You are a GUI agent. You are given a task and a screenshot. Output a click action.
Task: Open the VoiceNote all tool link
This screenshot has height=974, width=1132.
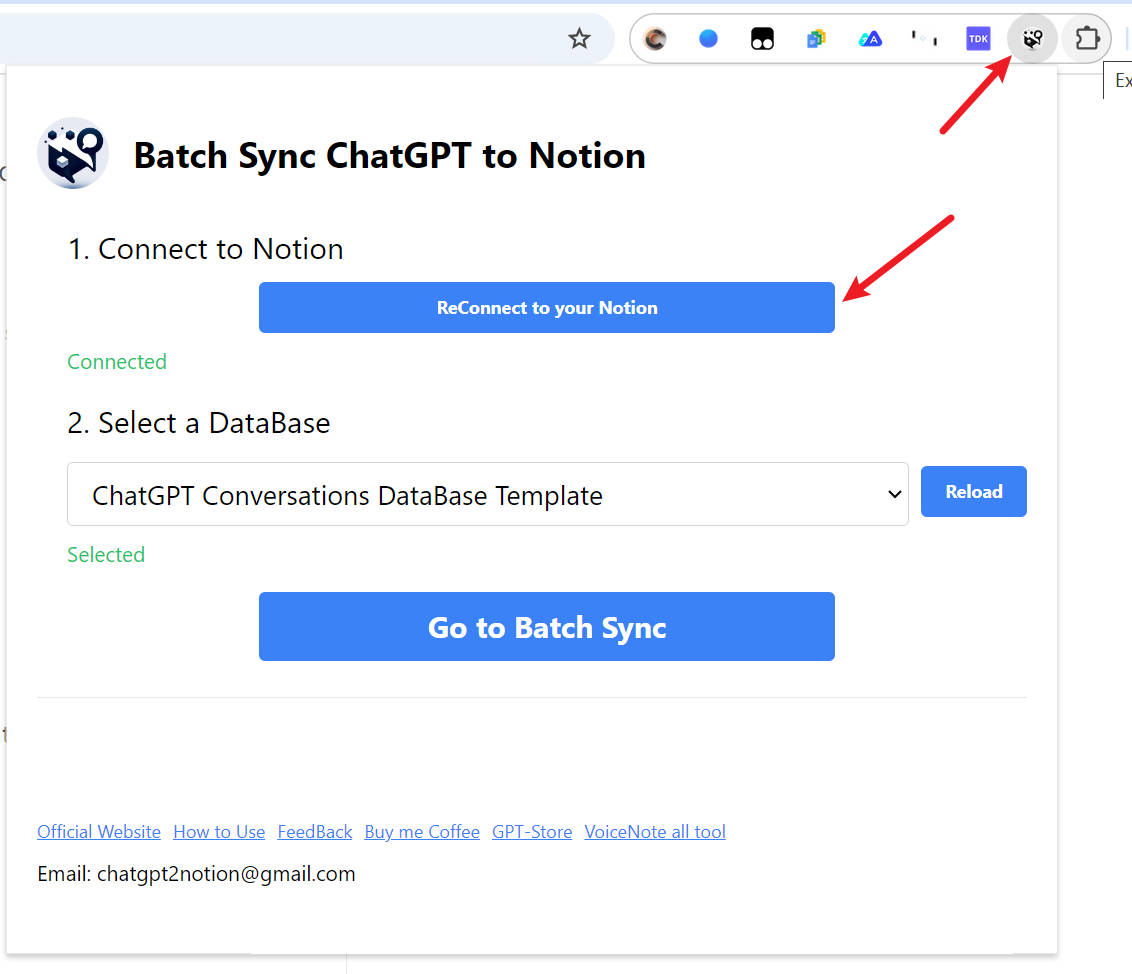click(x=655, y=832)
